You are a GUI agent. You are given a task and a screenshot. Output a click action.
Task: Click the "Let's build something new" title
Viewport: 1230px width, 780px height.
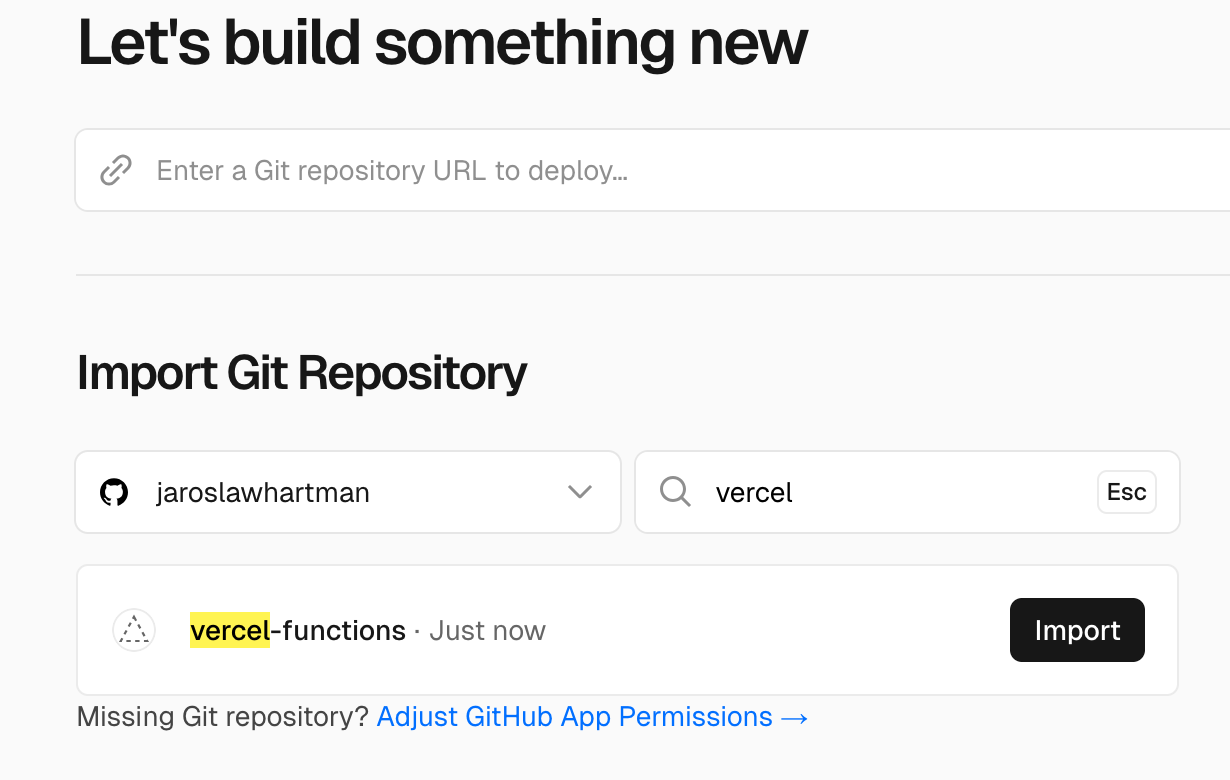pos(442,43)
